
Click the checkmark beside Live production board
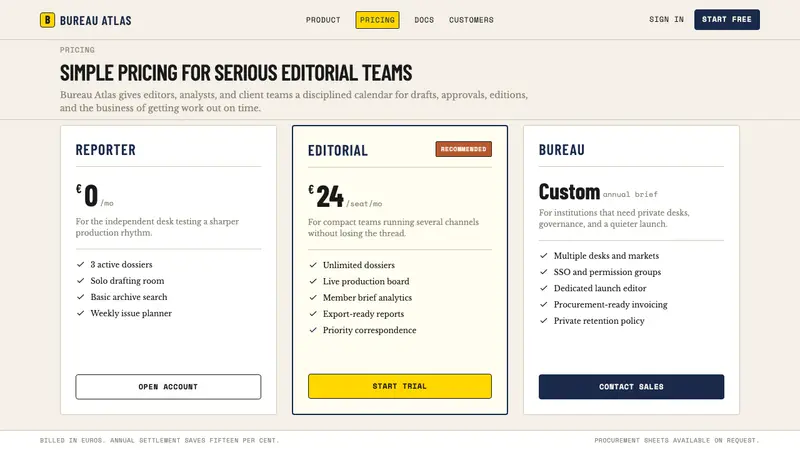point(313,281)
